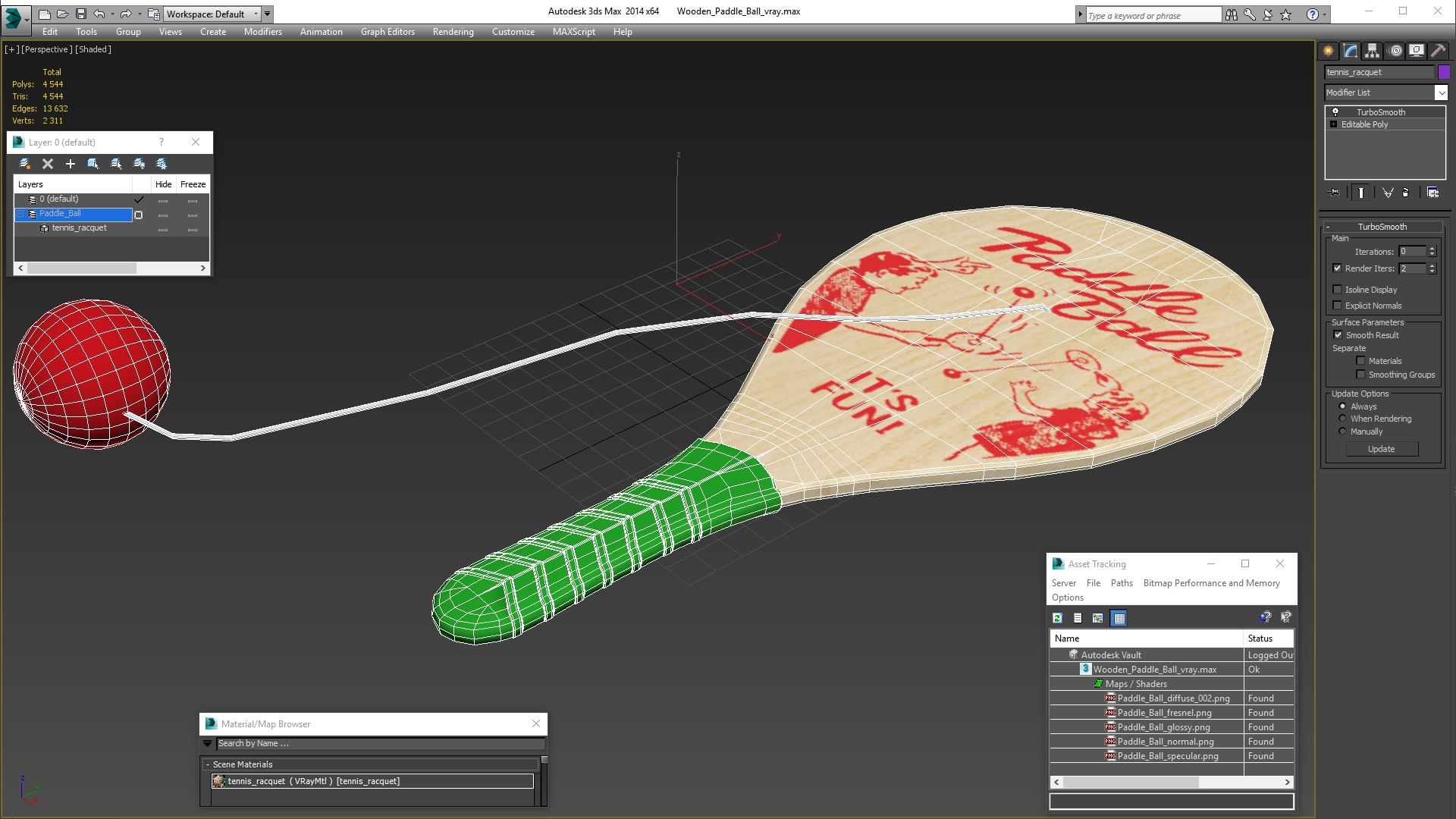Open the Workspace Default dropdown
The height and width of the screenshot is (819, 1456).
click(256, 14)
